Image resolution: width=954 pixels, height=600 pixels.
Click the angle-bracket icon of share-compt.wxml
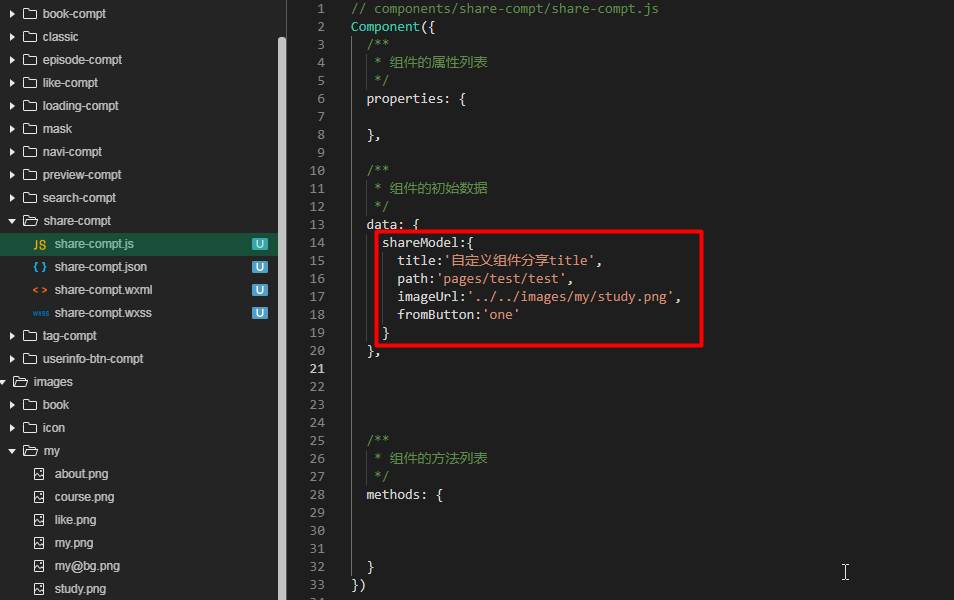(x=40, y=290)
